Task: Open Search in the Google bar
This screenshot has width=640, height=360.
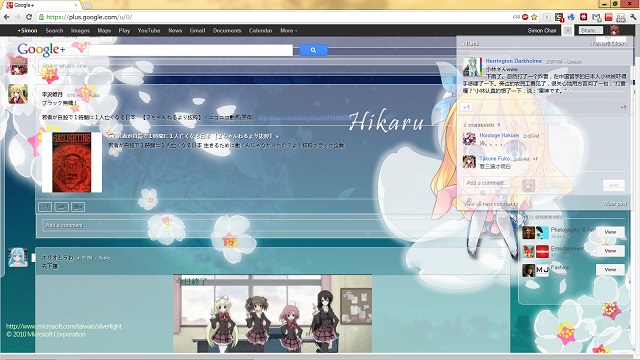Action: coord(54,31)
